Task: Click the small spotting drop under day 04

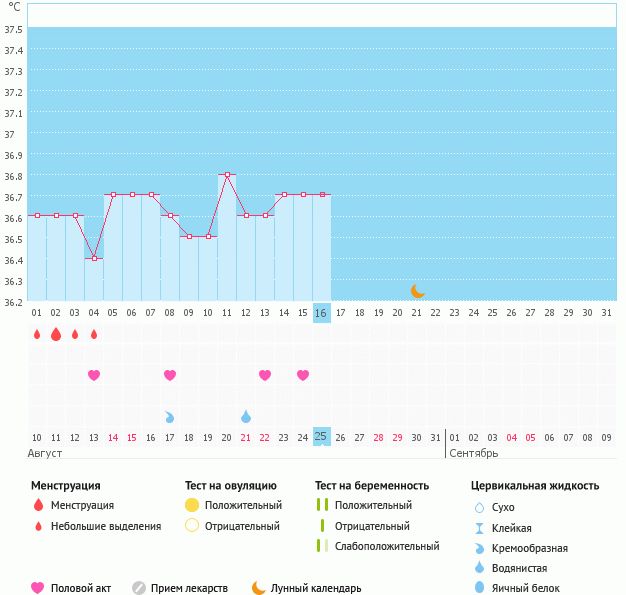Action: pos(94,334)
